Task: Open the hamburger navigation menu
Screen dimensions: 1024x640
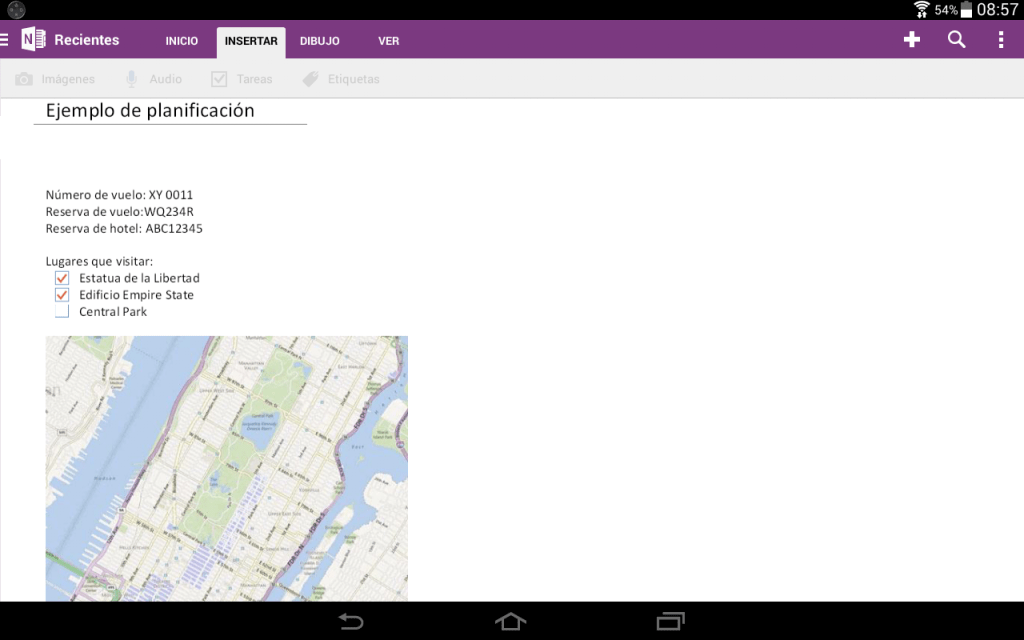Action: point(5,40)
